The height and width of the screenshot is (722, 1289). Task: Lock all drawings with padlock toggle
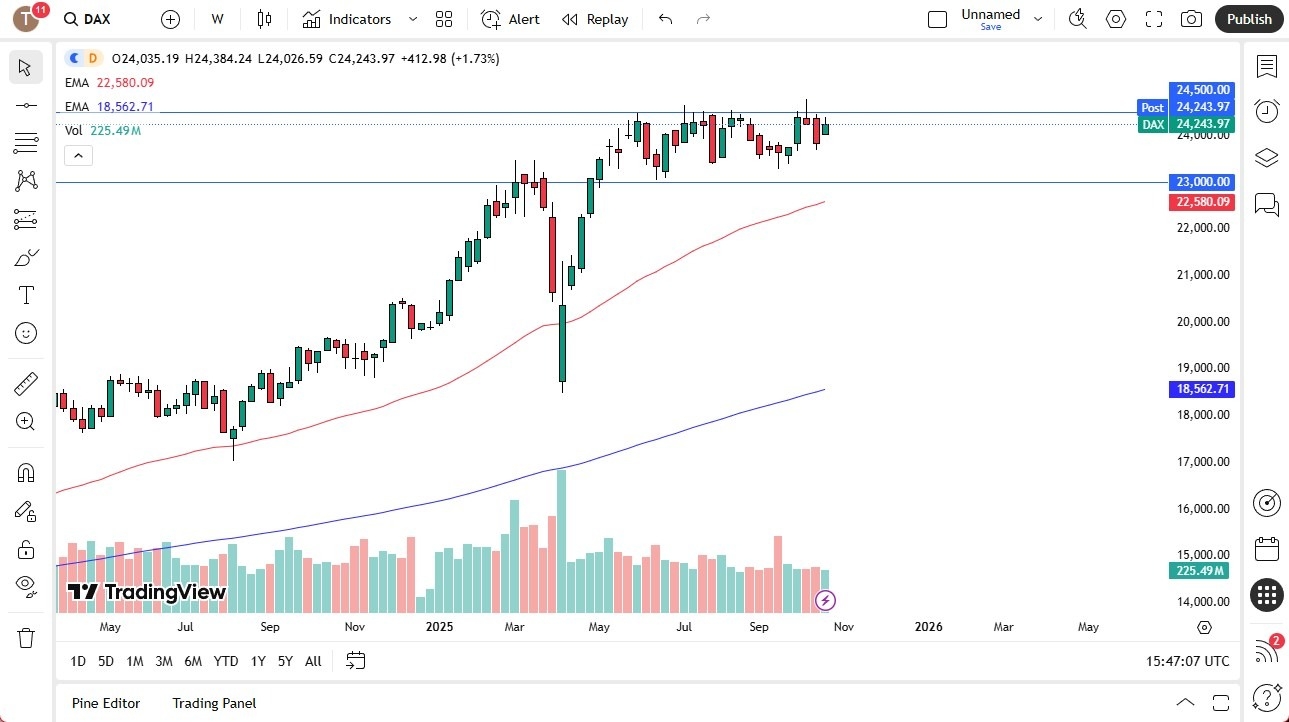pyautogui.click(x=27, y=548)
